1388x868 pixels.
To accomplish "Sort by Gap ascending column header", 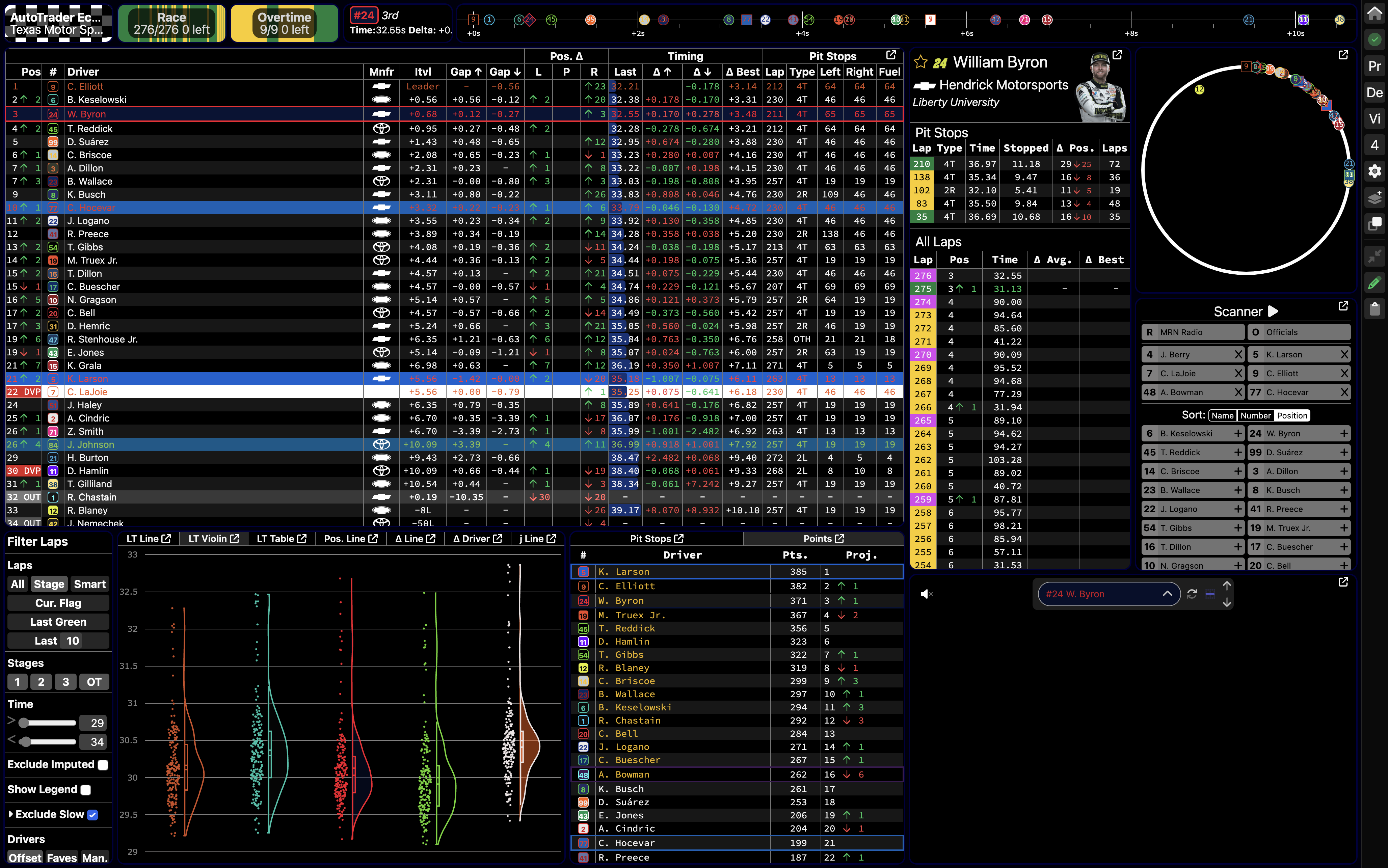I will tap(465, 72).
